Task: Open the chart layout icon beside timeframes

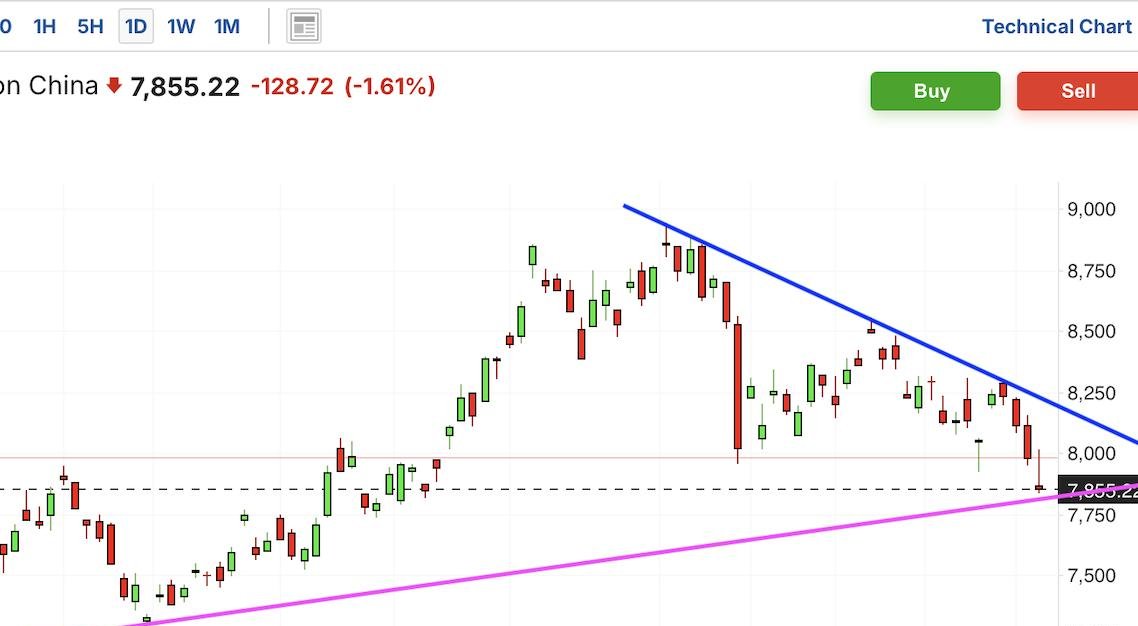Action: point(304,27)
